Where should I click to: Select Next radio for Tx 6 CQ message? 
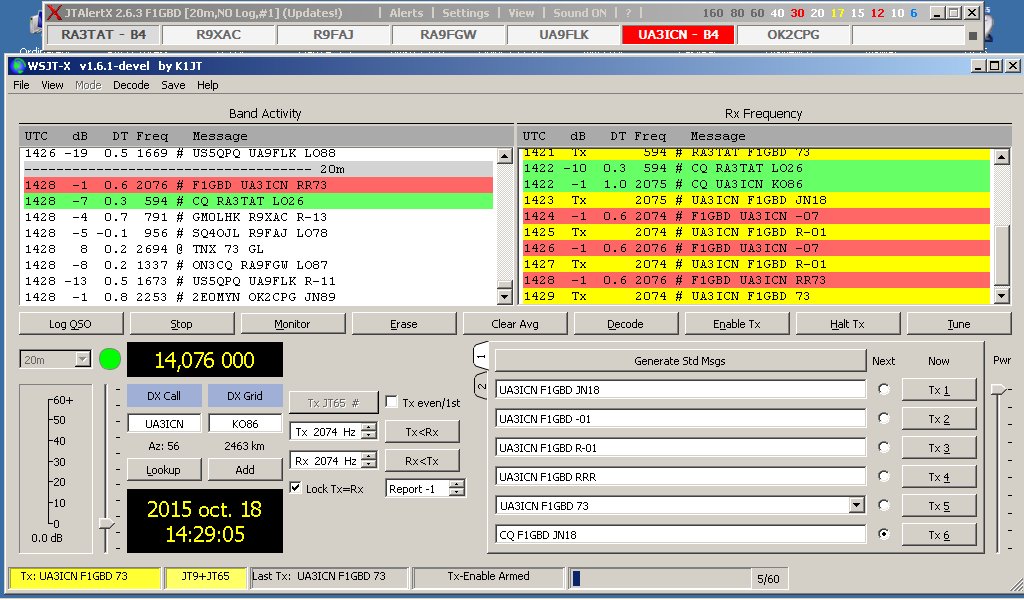(x=884, y=533)
